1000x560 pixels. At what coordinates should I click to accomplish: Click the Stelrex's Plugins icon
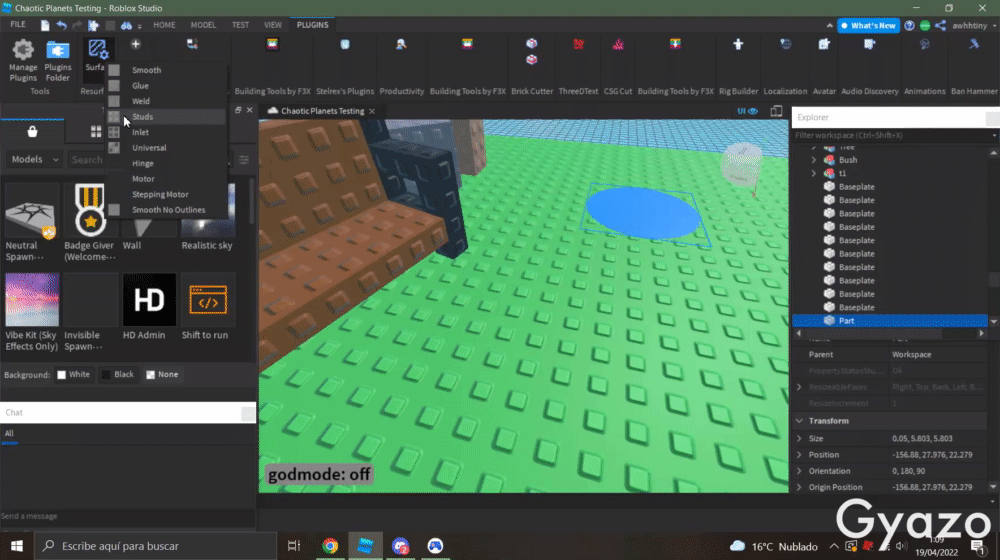coord(345,44)
